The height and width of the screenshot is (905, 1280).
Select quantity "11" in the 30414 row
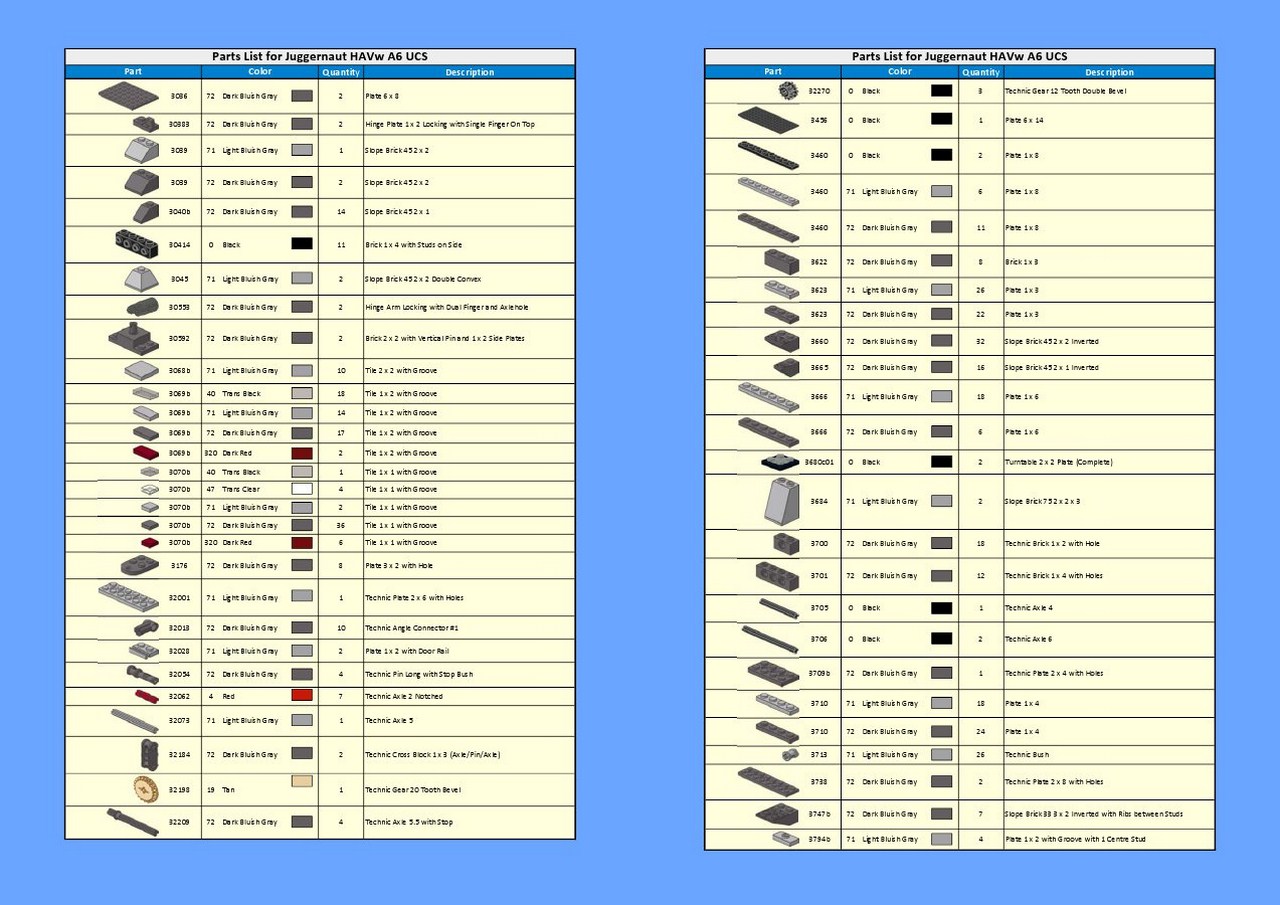click(x=341, y=245)
